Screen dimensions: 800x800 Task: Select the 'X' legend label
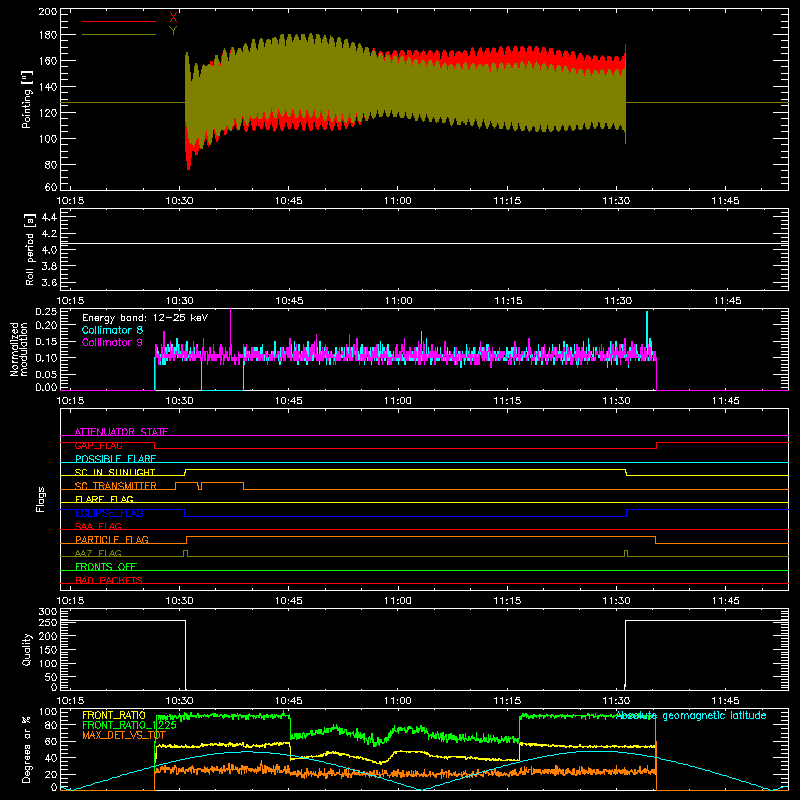173,18
